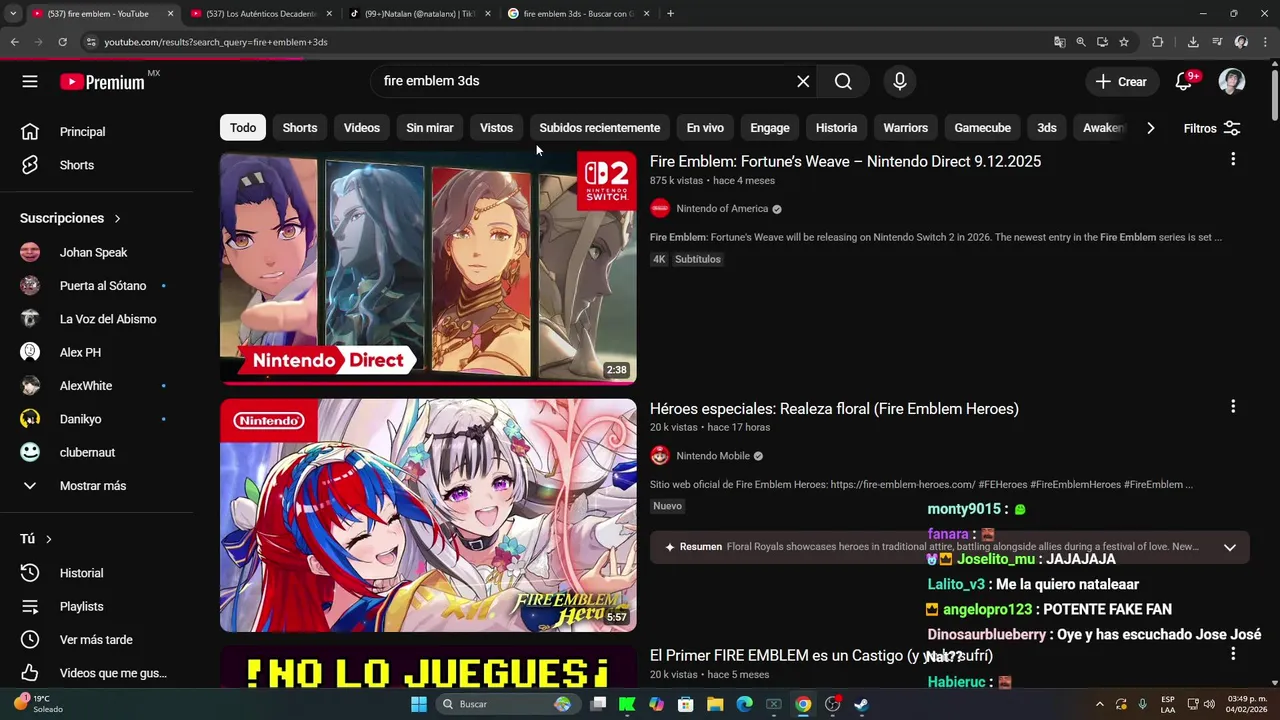Select the Gamecube filter chip

tap(982, 128)
